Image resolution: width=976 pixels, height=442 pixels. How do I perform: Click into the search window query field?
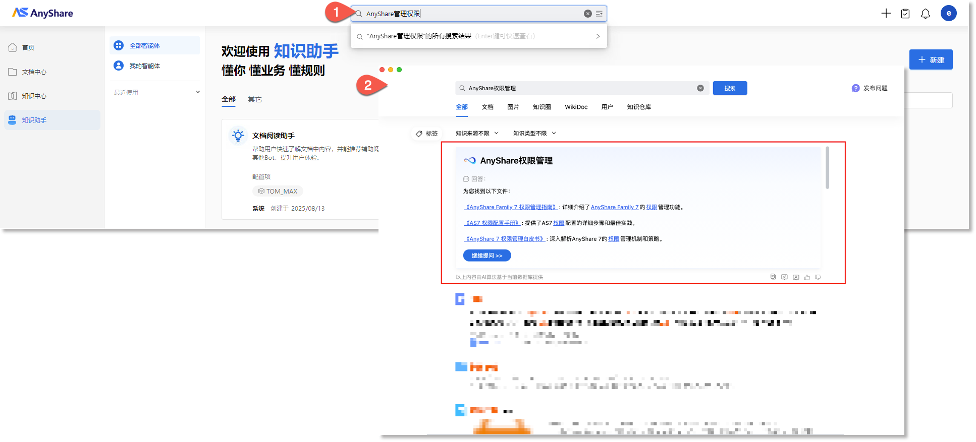coord(581,88)
